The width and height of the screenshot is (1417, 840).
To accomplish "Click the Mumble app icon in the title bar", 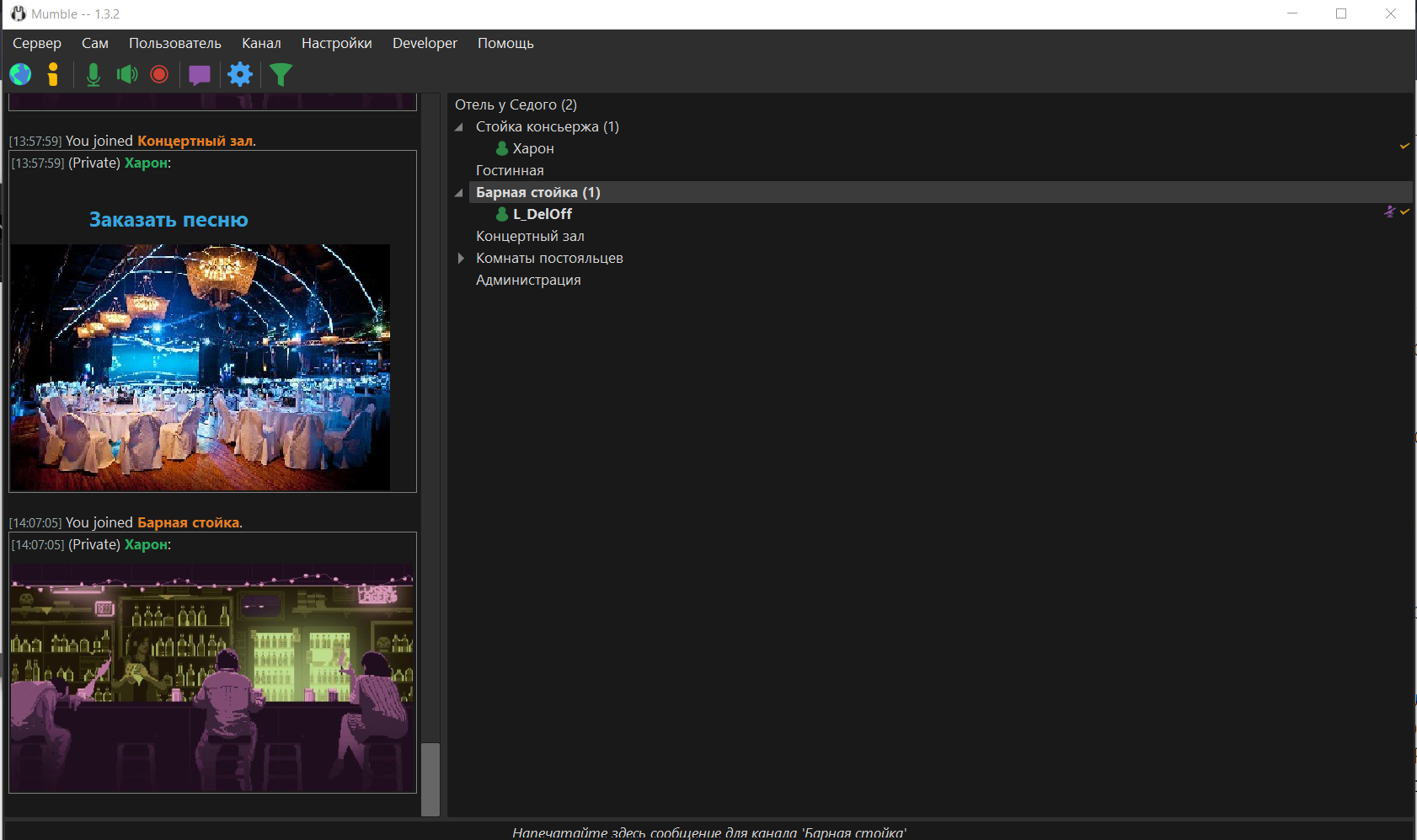I will coord(18,13).
